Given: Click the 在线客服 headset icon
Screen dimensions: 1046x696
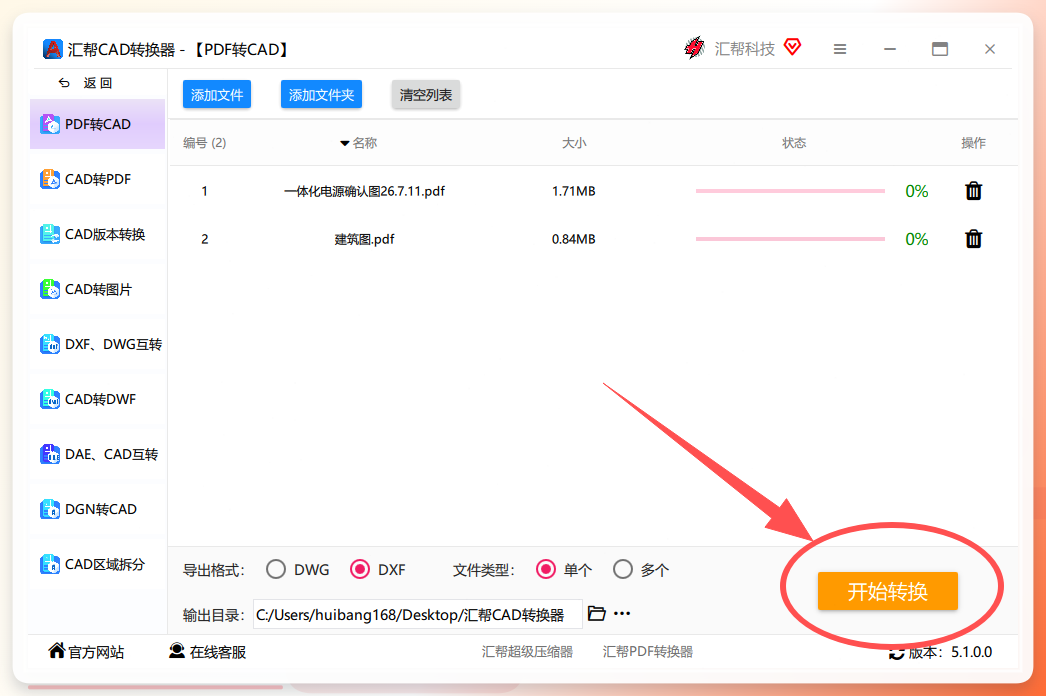Looking at the screenshot, I should pyautogui.click(x=177, y=651).
